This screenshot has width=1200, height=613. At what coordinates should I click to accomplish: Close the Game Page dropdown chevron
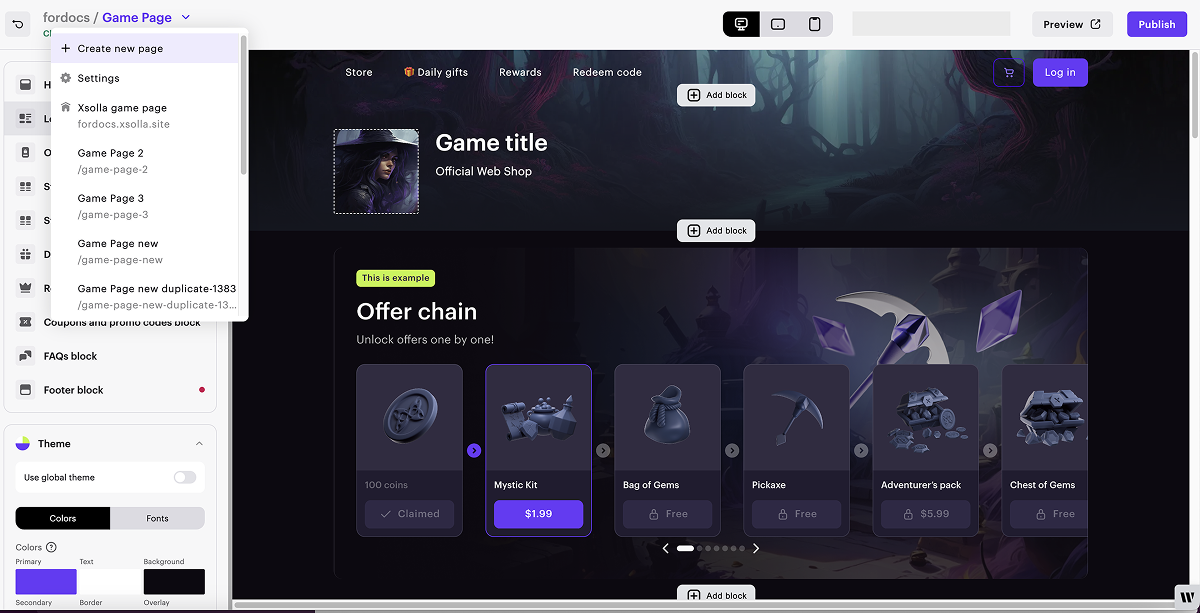tap(186, 17)
